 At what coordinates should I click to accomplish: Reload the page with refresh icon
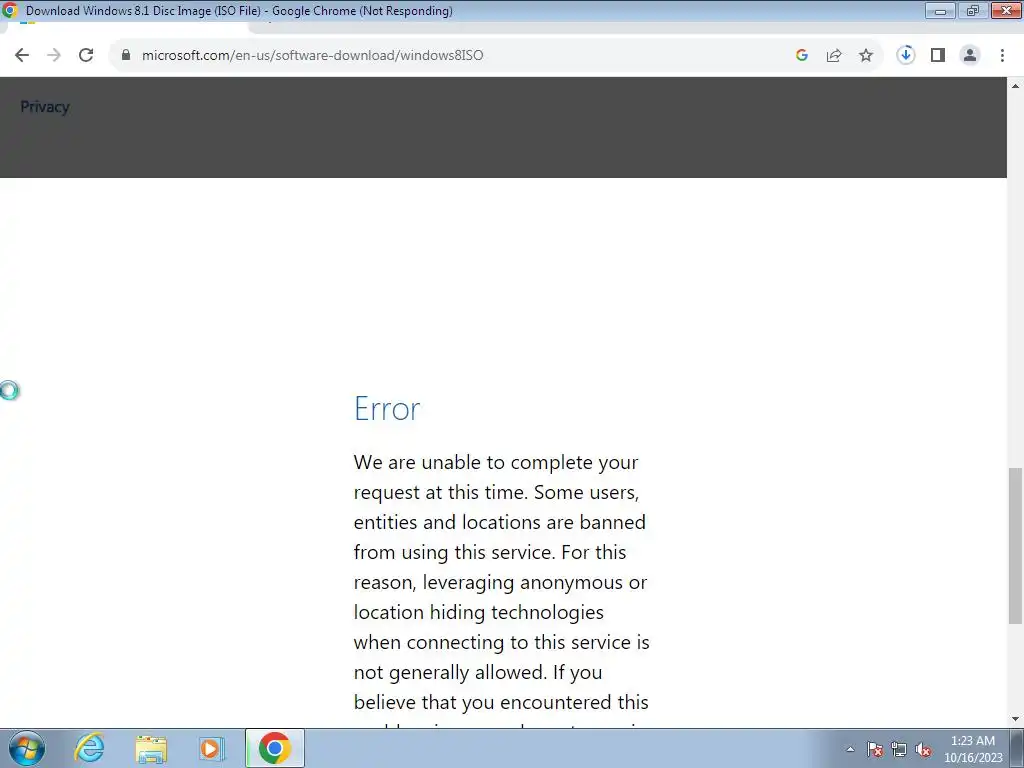(86, 56)
